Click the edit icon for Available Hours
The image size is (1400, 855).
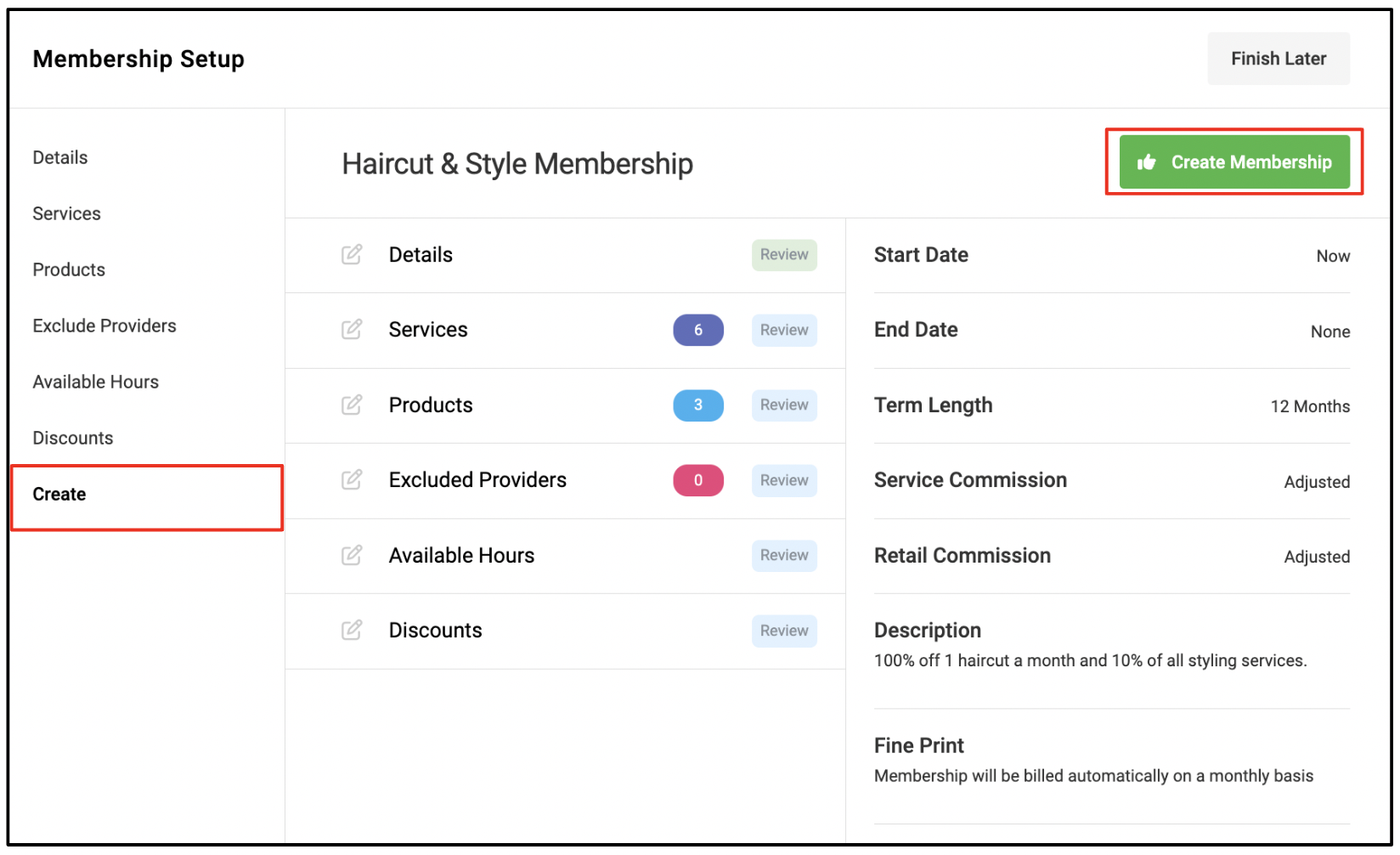click(x=352, y=555)
